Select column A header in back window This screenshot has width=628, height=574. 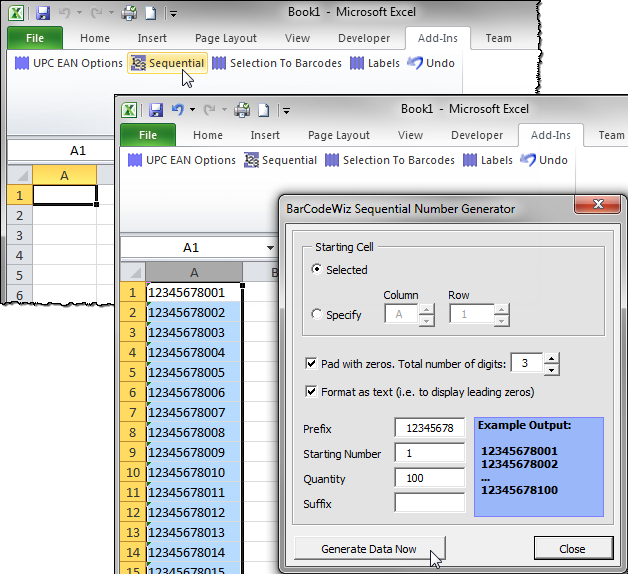click(64, 175)
